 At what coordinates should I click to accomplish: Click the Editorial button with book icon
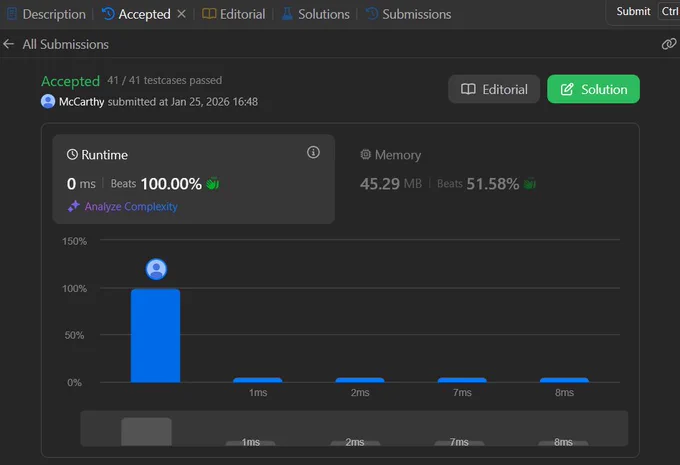[494, 89]
